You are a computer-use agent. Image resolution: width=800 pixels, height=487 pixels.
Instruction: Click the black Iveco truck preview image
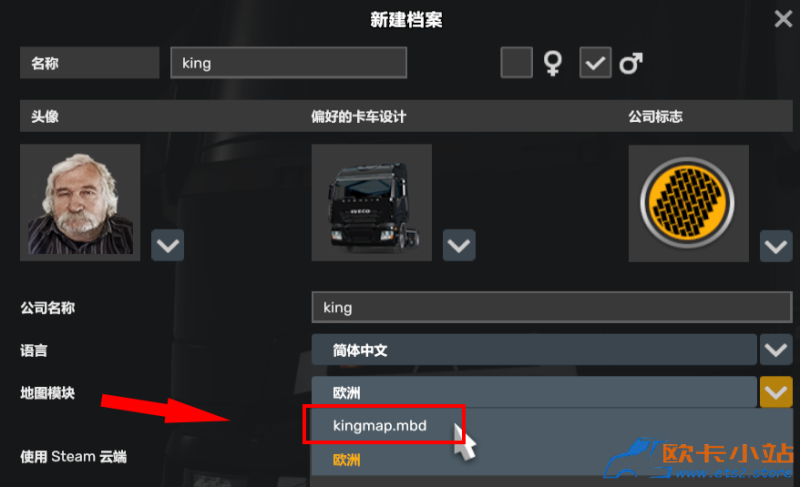tap(371, 202)
